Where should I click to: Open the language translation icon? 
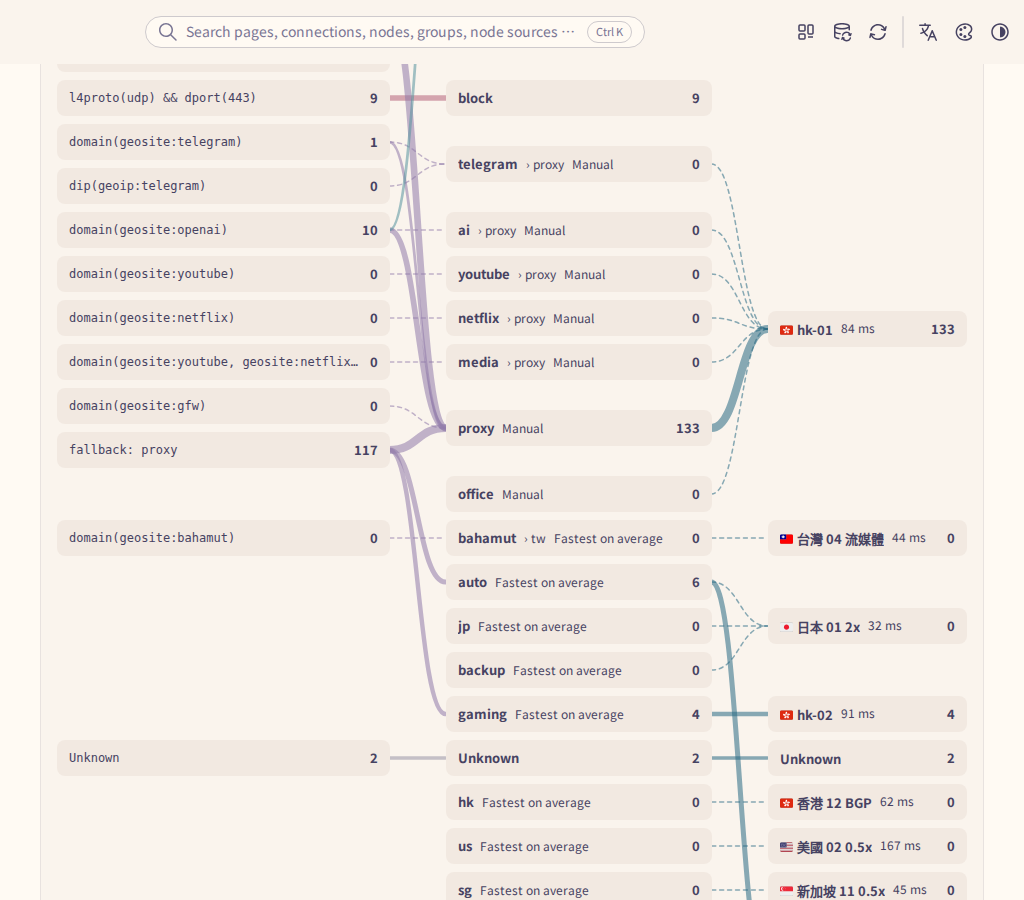pyautogui.click(x=928, y=32)
